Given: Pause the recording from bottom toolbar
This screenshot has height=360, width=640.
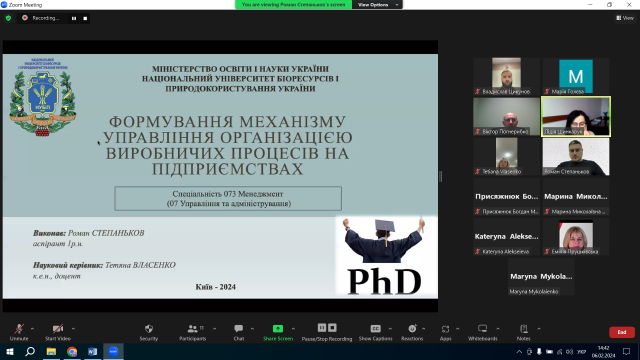Looking at the screenshot, I should [322, 328].
